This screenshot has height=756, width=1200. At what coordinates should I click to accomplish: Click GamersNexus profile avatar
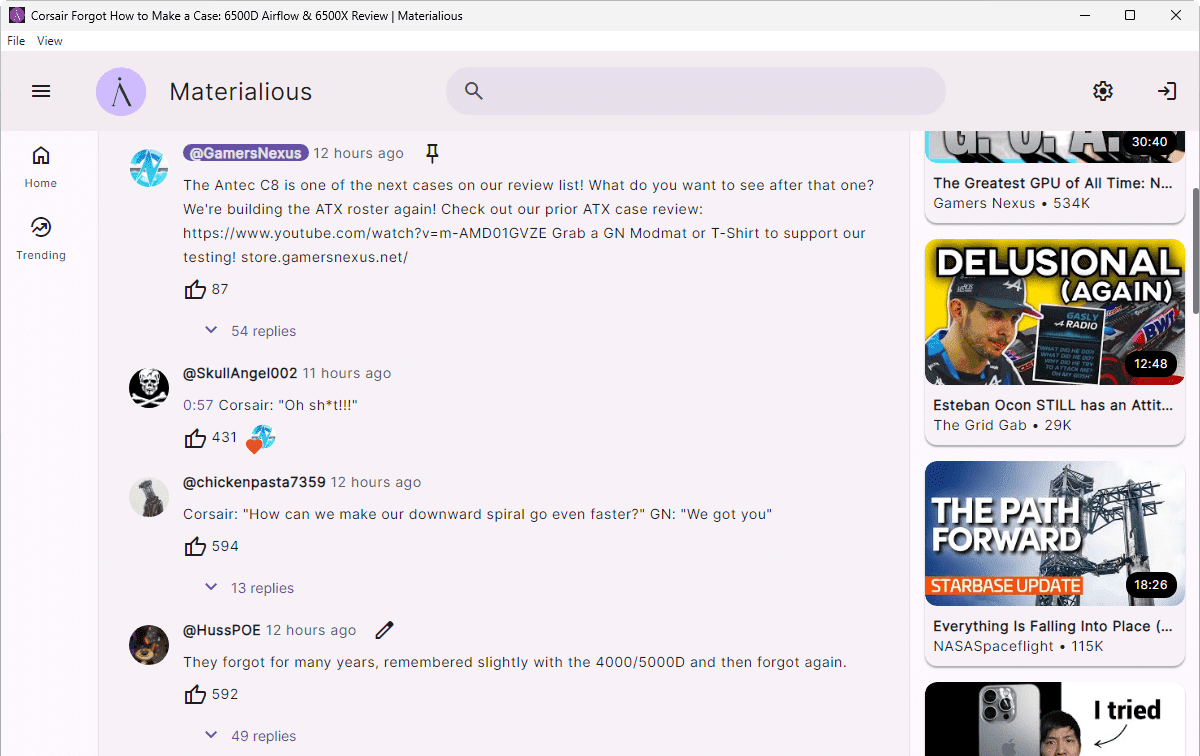(149, 167)
